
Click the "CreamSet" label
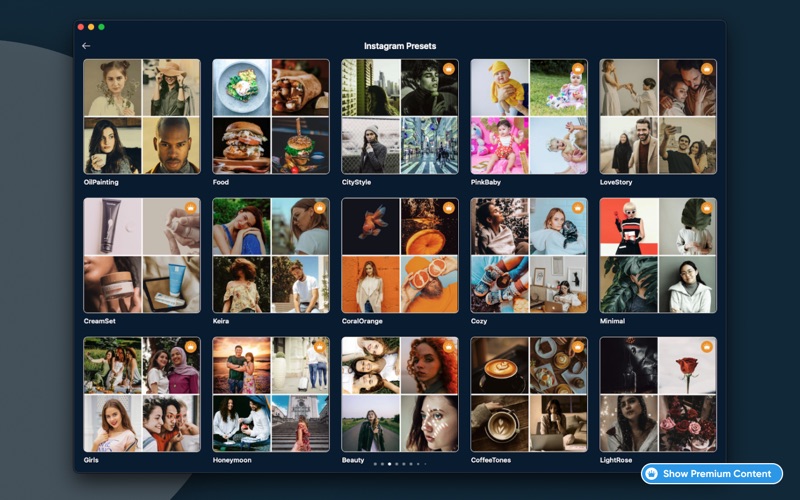point(99,321)
